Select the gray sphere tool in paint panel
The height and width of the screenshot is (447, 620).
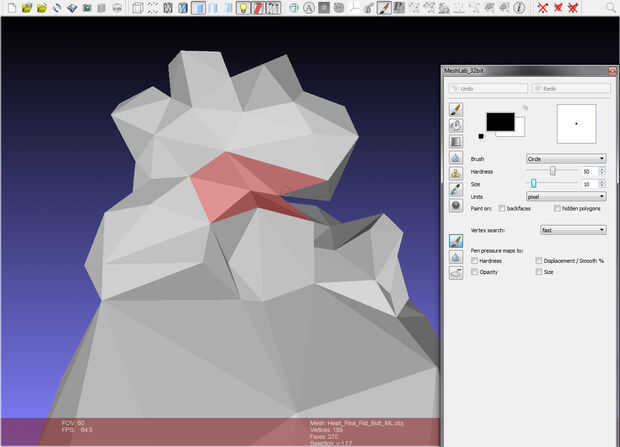pyautogui.click(x=456, y=206)
